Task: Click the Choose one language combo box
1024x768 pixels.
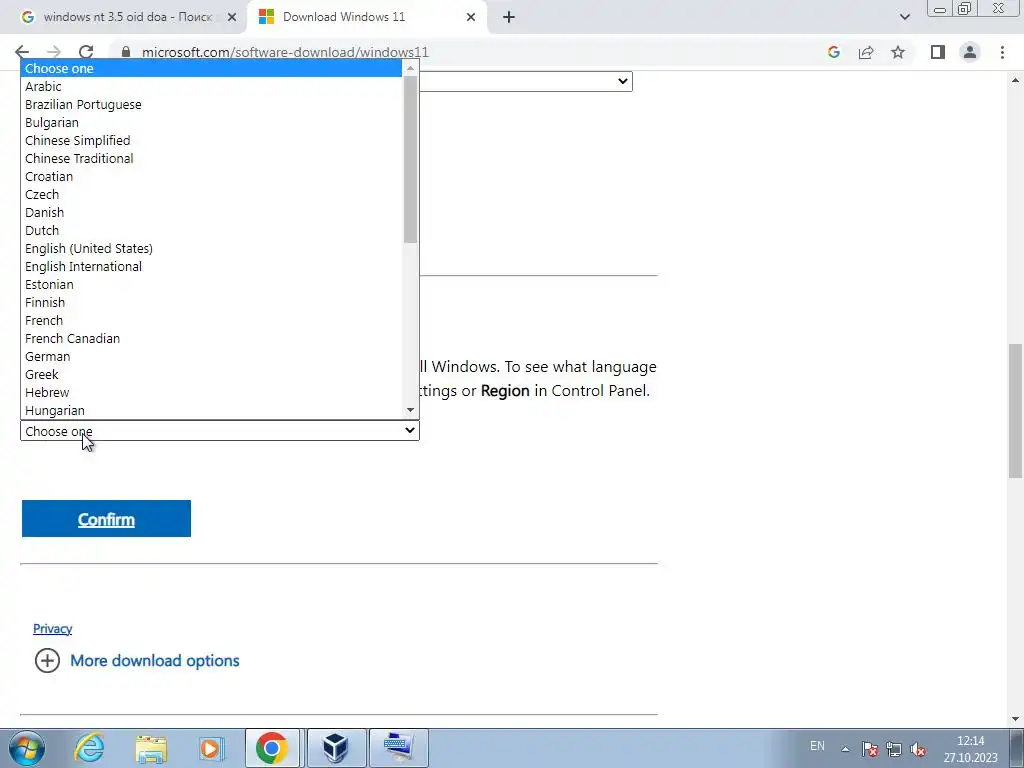Action: coord(220,431)
